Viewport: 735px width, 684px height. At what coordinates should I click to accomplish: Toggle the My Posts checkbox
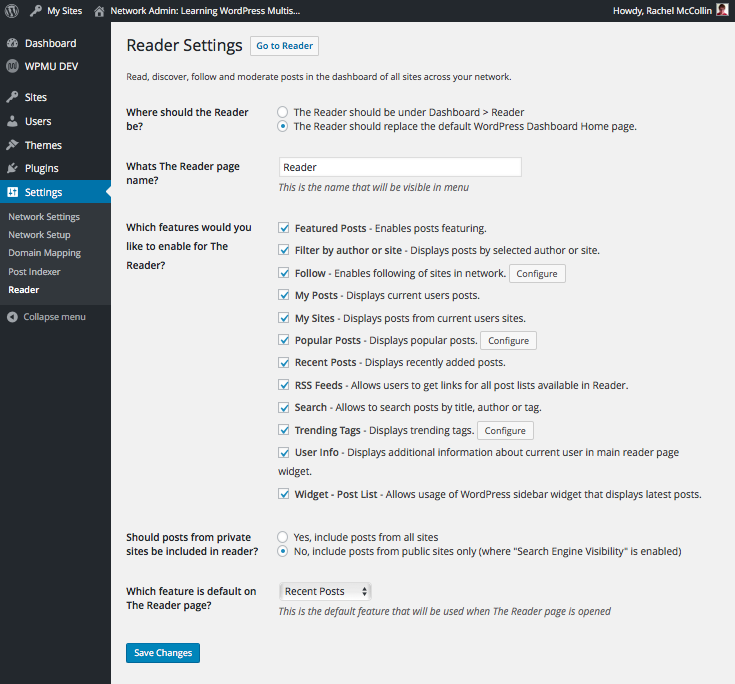284,295
